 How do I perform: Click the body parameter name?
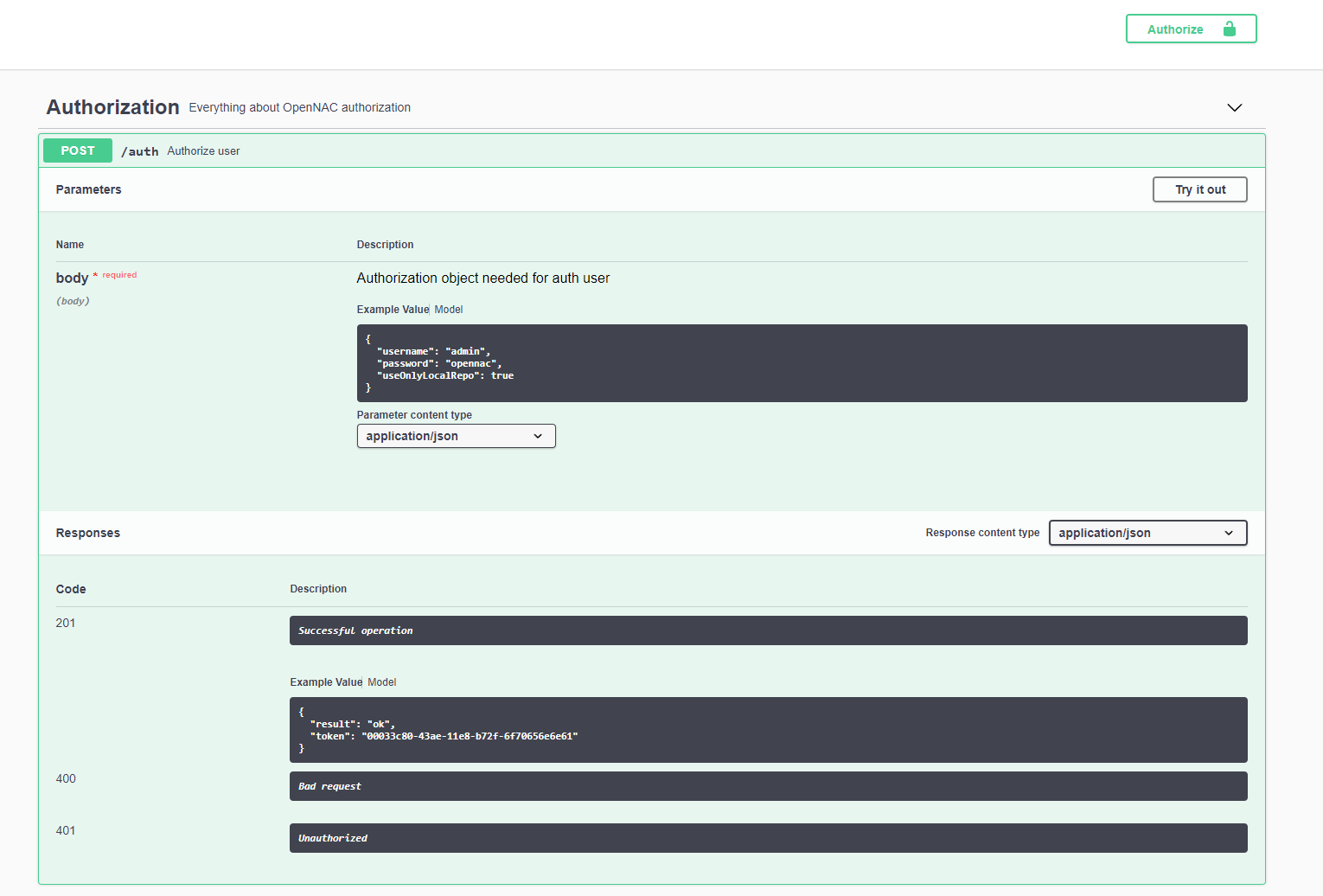pyautogui.click(x=72, y=278)
